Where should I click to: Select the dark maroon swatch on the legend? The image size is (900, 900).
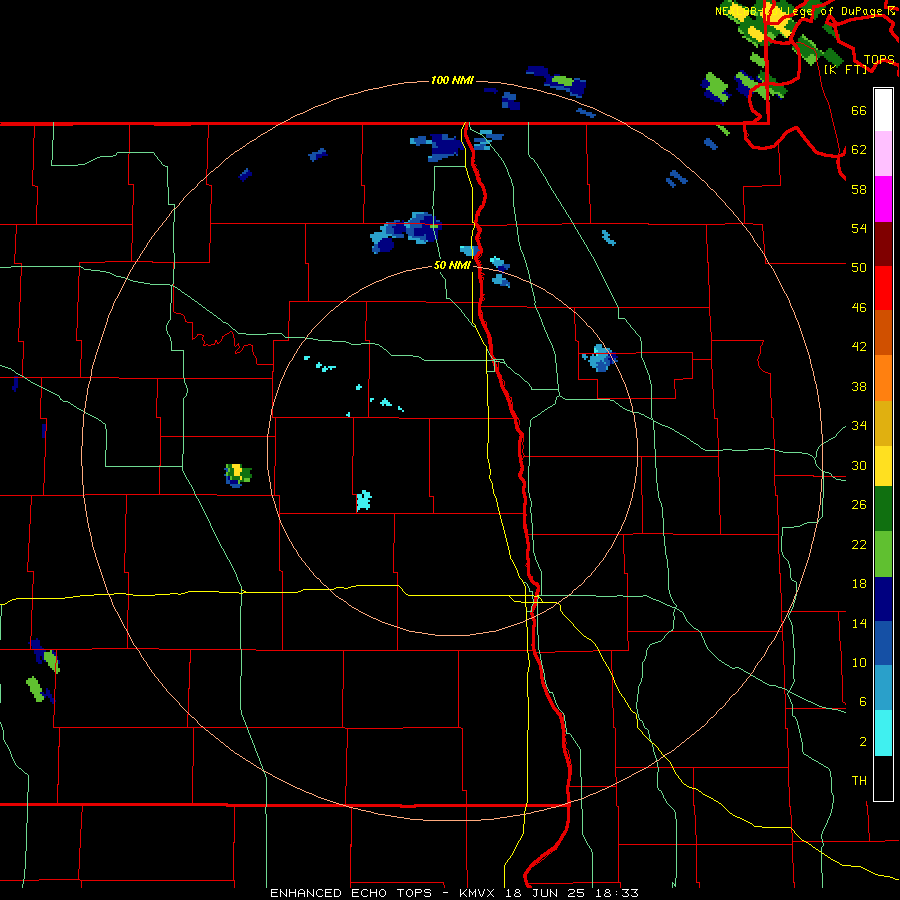[883, 244]
